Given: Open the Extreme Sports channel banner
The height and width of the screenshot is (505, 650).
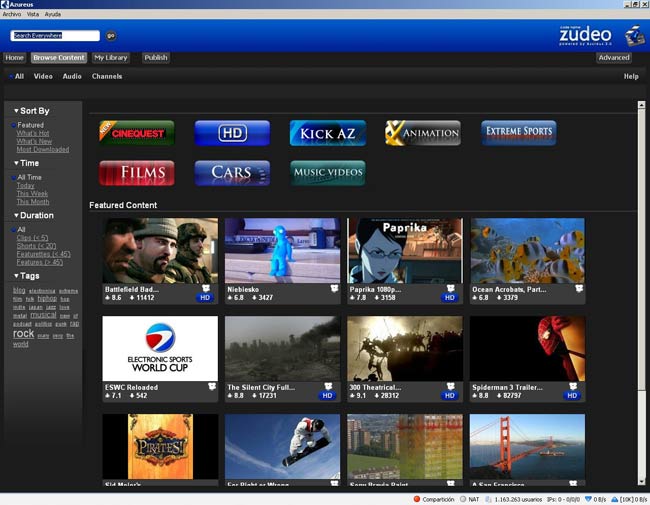Looking at the screenshot, I should coord(519,133).
